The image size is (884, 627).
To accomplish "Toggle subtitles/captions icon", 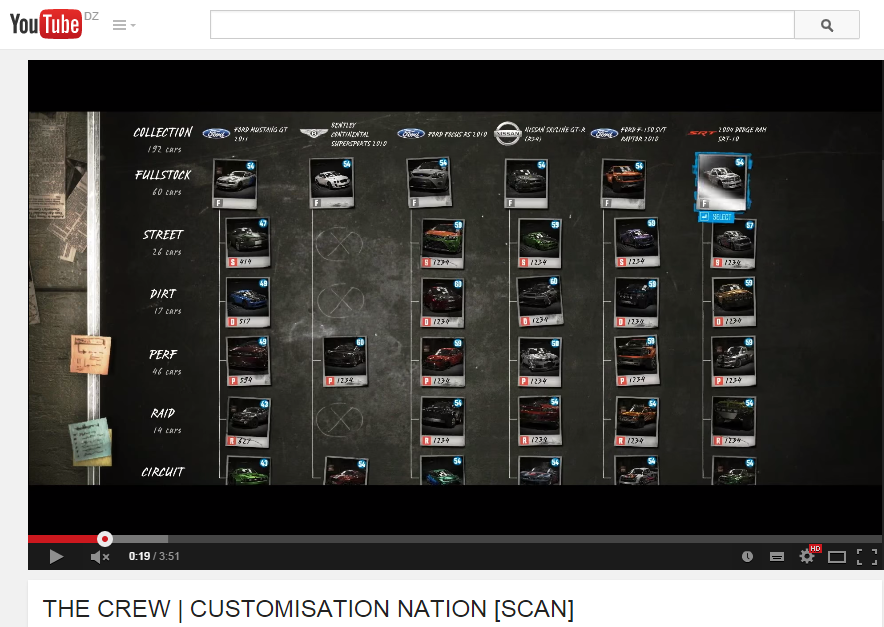I will pos(777,557).
